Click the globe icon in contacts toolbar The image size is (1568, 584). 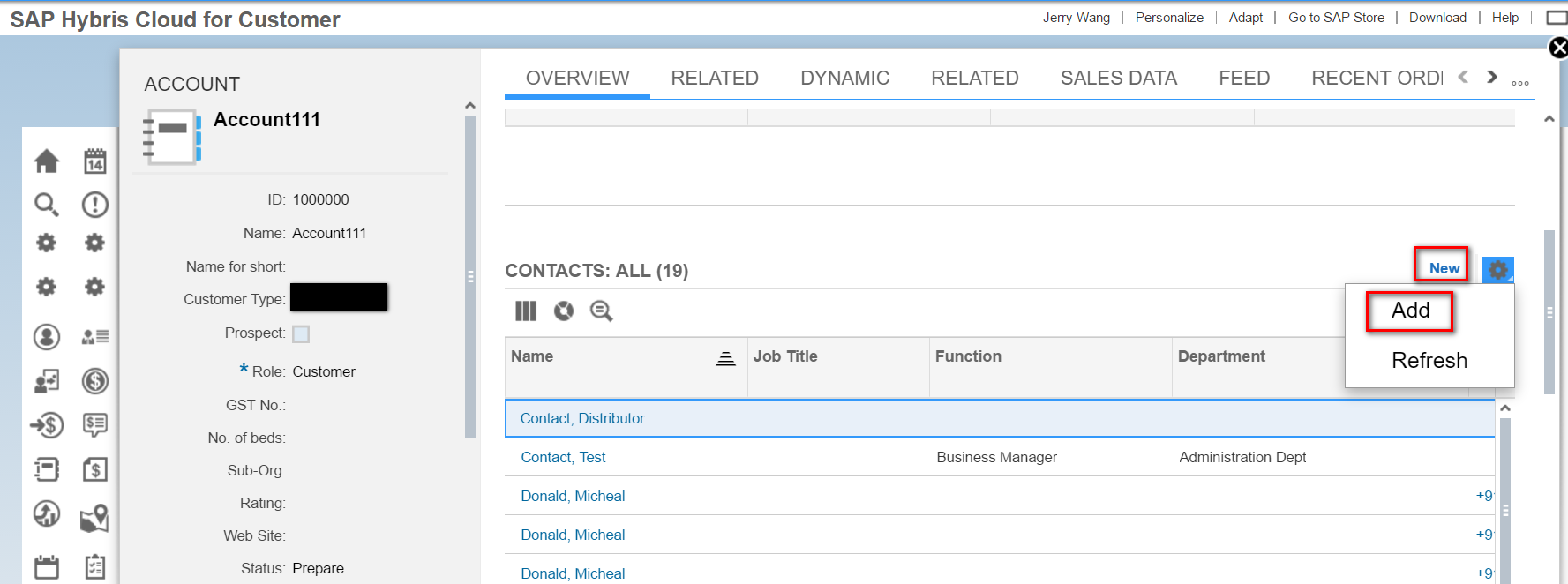tap(564, 311)
